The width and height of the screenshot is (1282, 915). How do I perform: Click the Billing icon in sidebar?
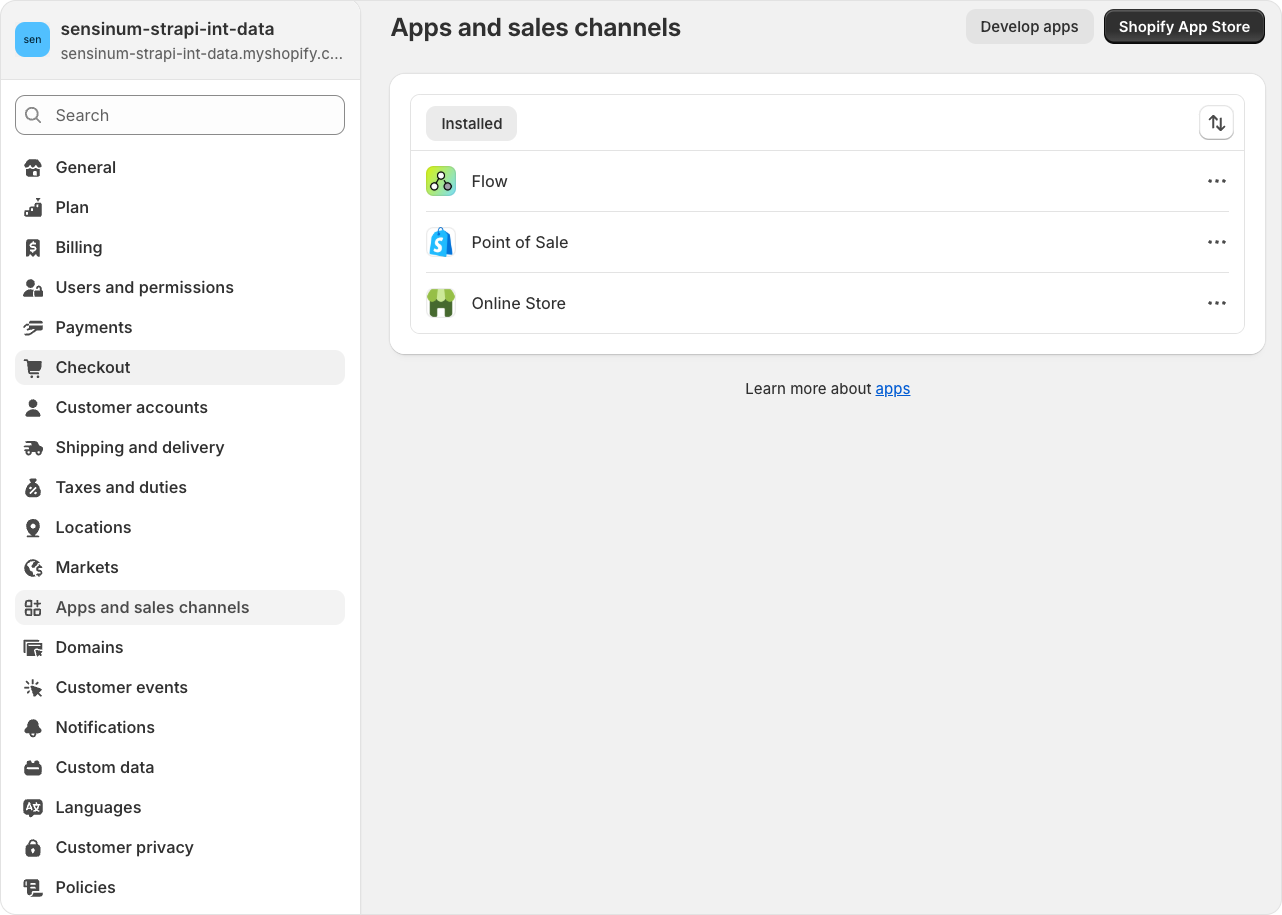(x=33, y=247)
